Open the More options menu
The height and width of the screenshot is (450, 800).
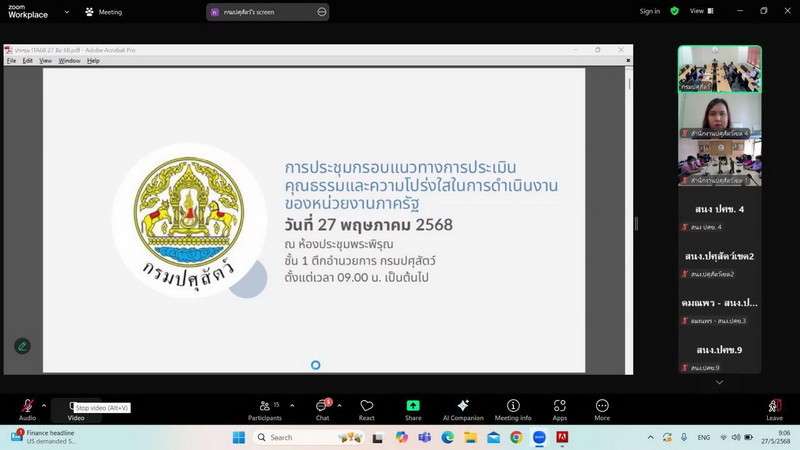[602, 410]
